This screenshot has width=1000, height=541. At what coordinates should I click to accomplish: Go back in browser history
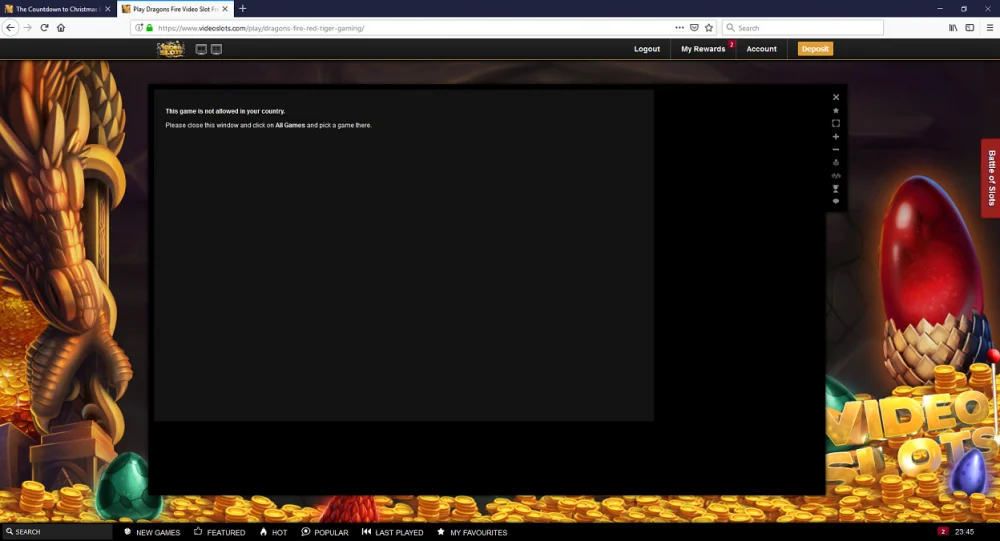click(10, 27)
